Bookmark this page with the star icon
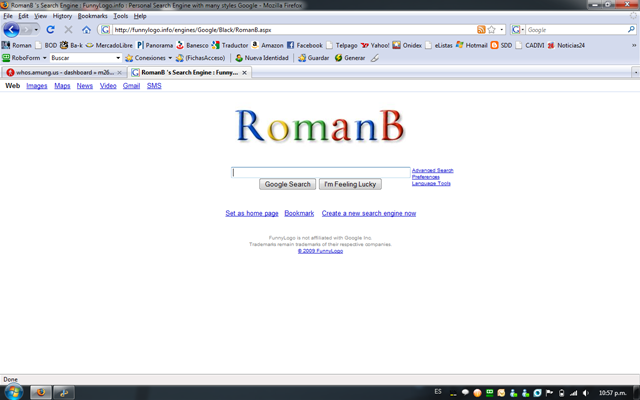 (x=491, y=30)
